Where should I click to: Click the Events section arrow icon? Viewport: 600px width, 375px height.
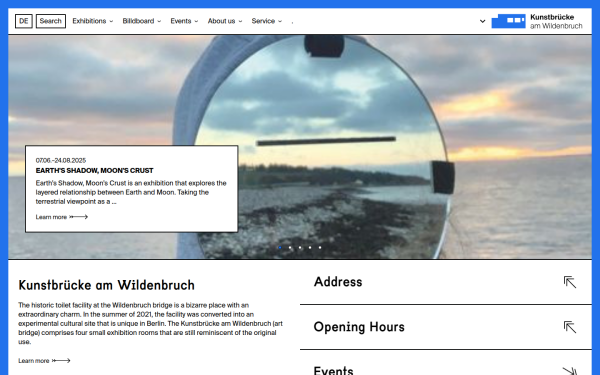(x=570, y=371)
